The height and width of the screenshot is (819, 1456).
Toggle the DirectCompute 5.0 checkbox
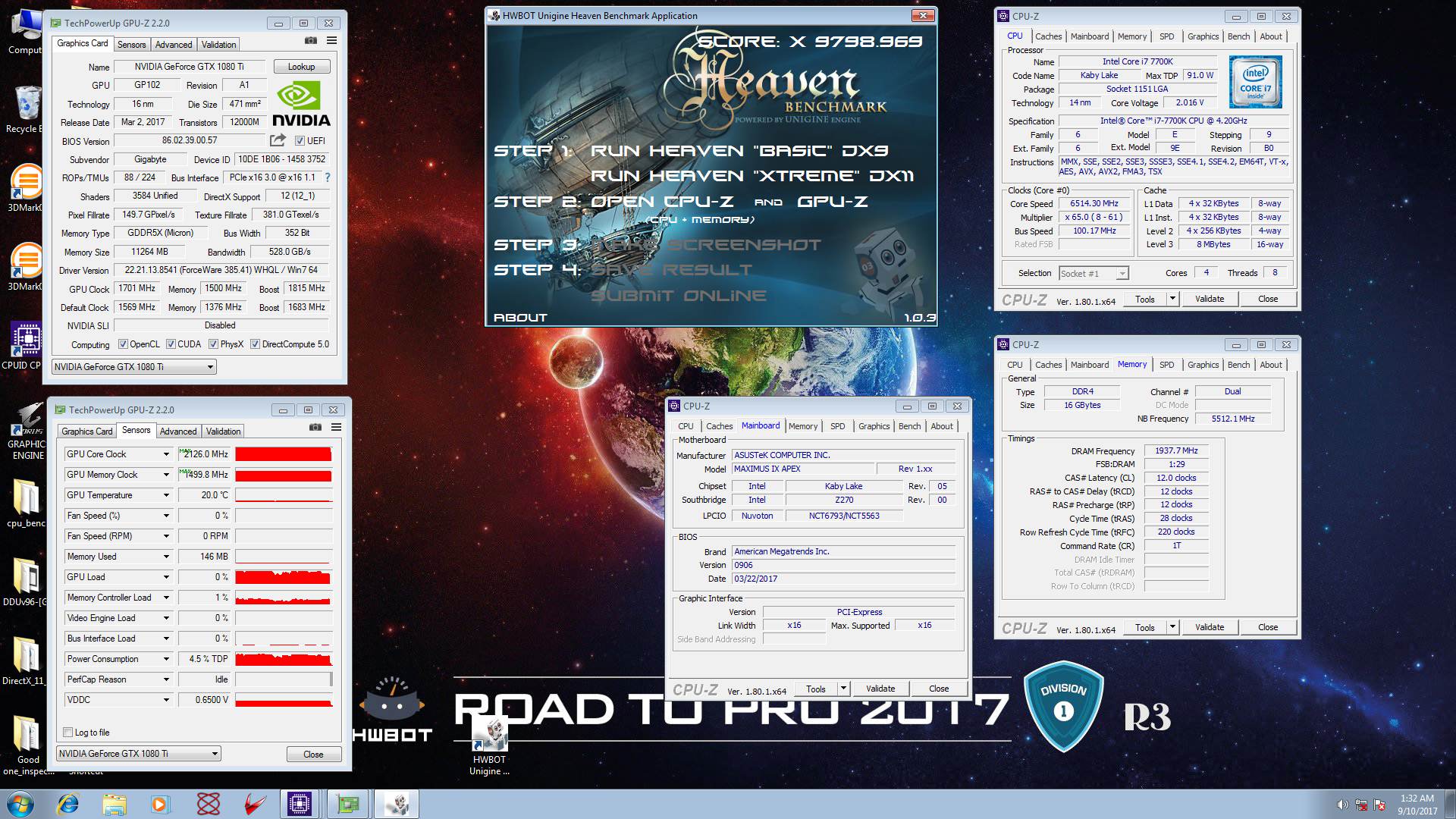coord(256,344)
